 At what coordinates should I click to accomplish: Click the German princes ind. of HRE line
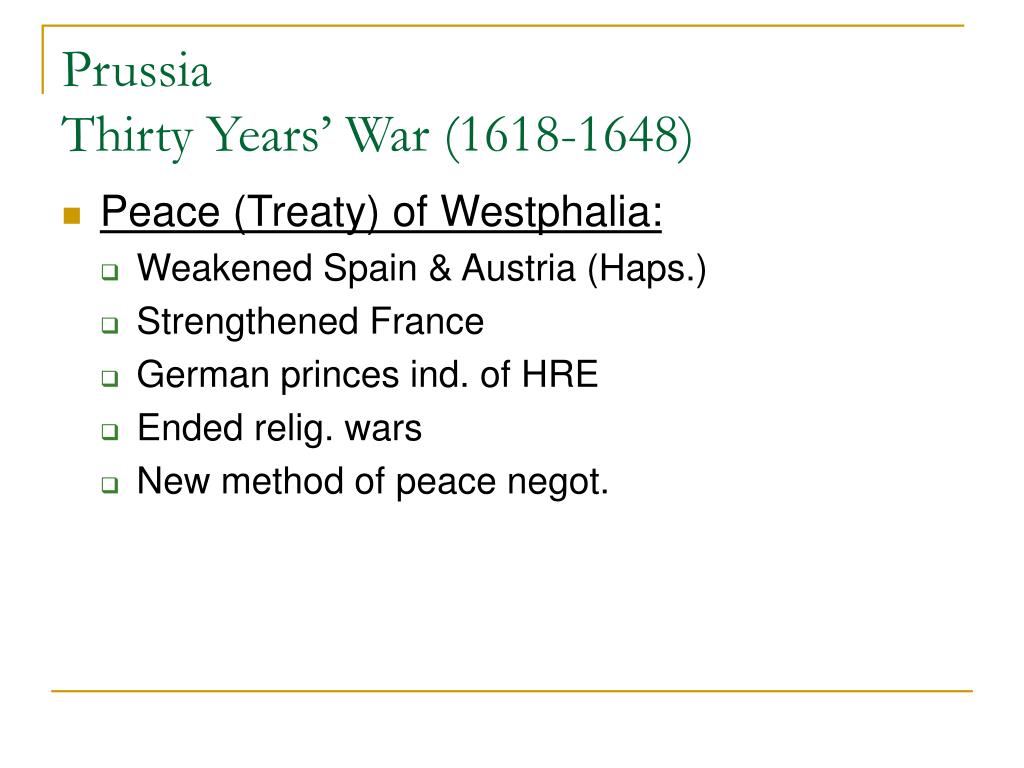coord(367,376)
